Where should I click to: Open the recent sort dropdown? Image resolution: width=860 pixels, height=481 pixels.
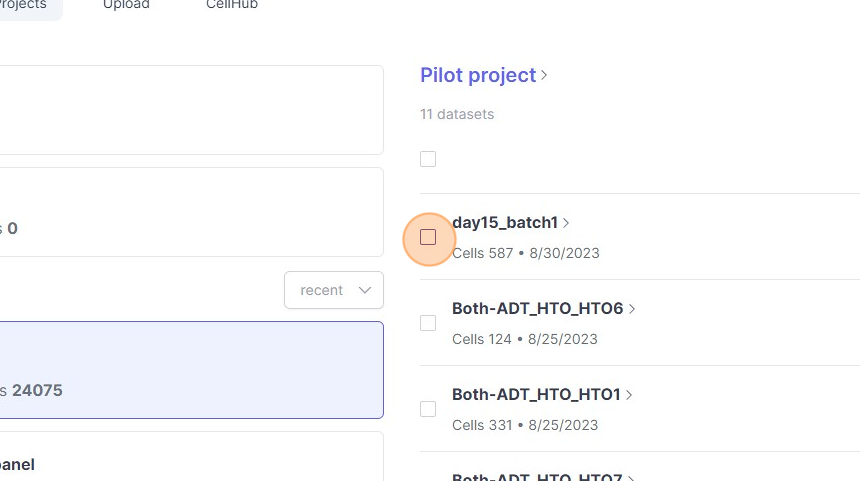click(334, 290)
